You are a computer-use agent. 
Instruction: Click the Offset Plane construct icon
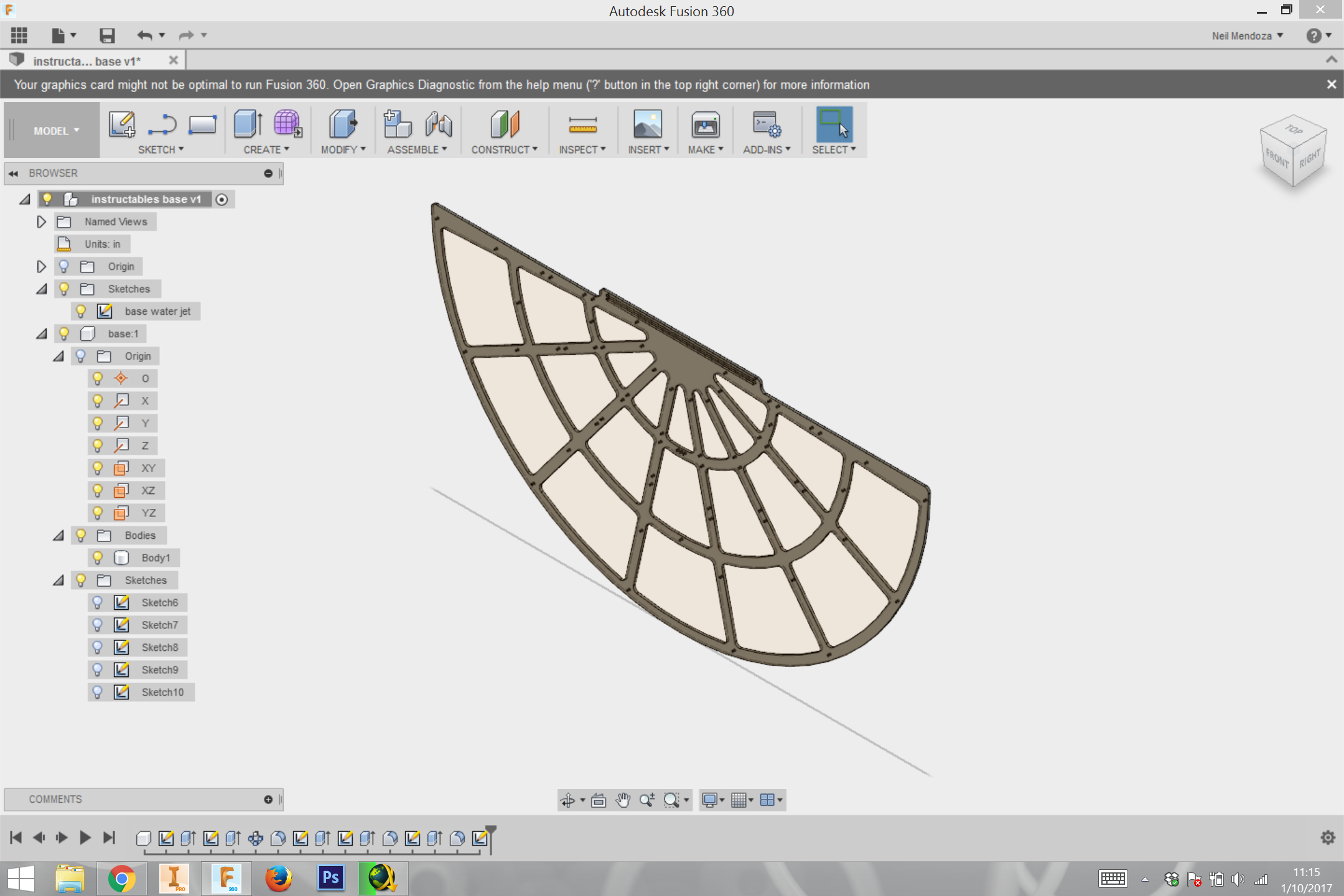pyautogui.click(x=505, y=124)
